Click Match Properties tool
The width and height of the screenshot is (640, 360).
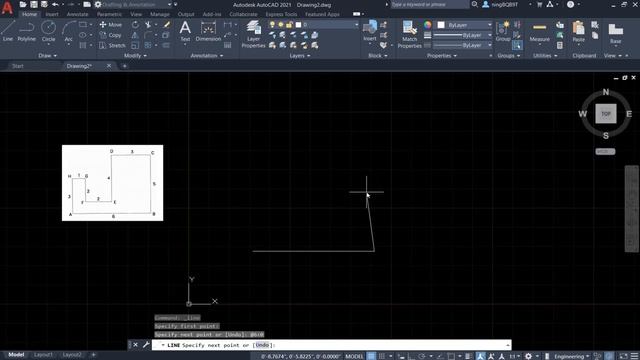[409, 34]
